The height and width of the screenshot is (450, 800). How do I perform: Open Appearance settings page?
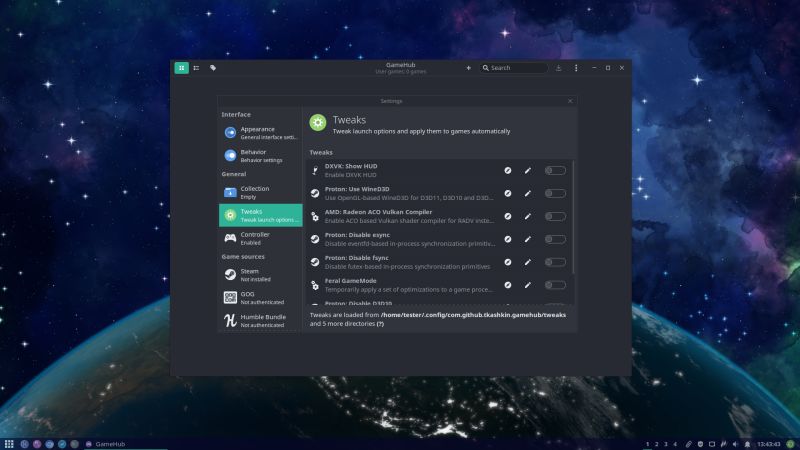point(260,133)
